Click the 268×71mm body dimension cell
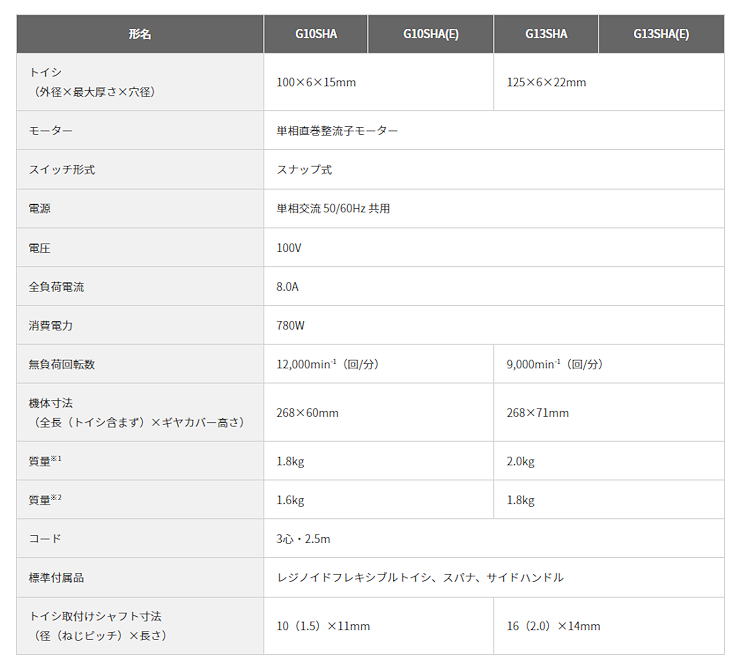This screenshot has height=670, width=740. [x=538, y=413]
